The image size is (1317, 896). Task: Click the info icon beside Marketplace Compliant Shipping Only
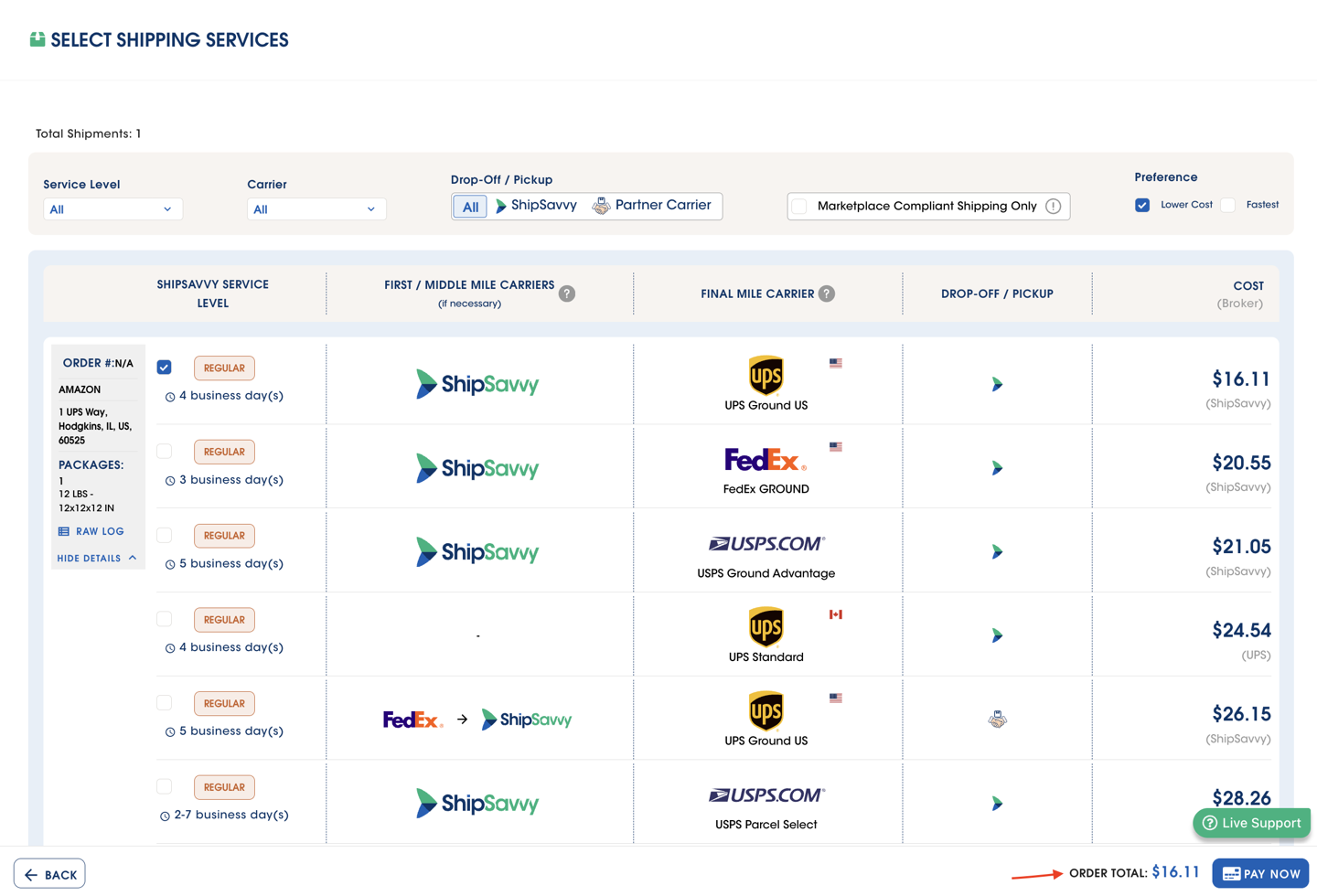pos(1054,206)
